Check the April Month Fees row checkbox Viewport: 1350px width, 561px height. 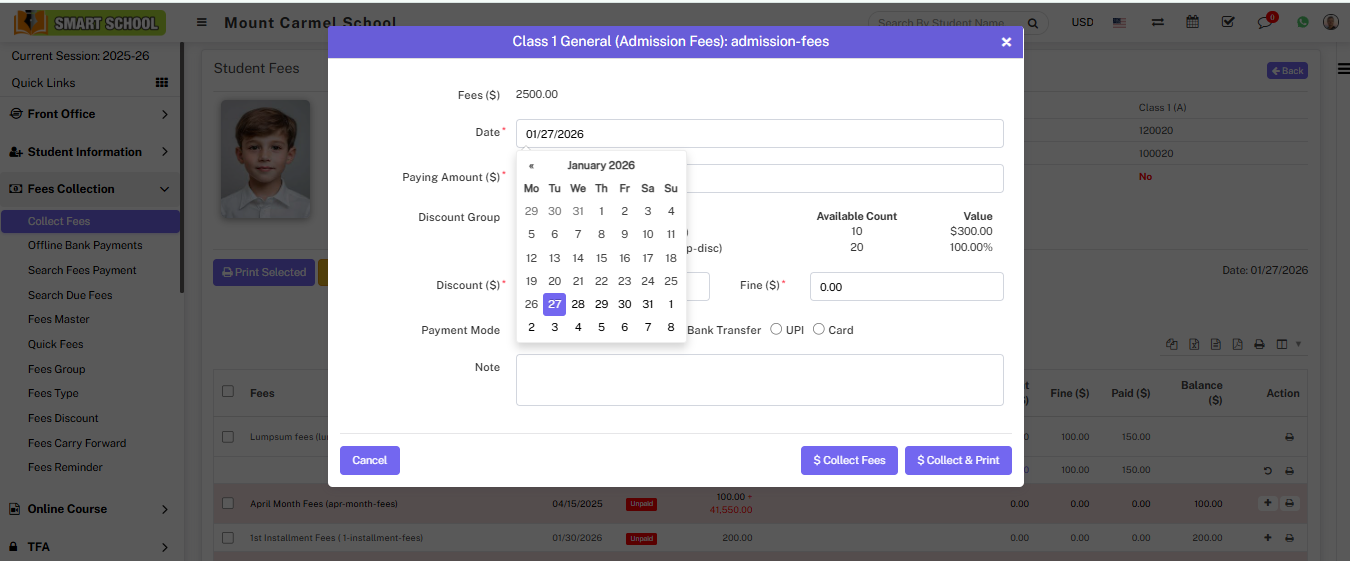[x=228, y=504]
